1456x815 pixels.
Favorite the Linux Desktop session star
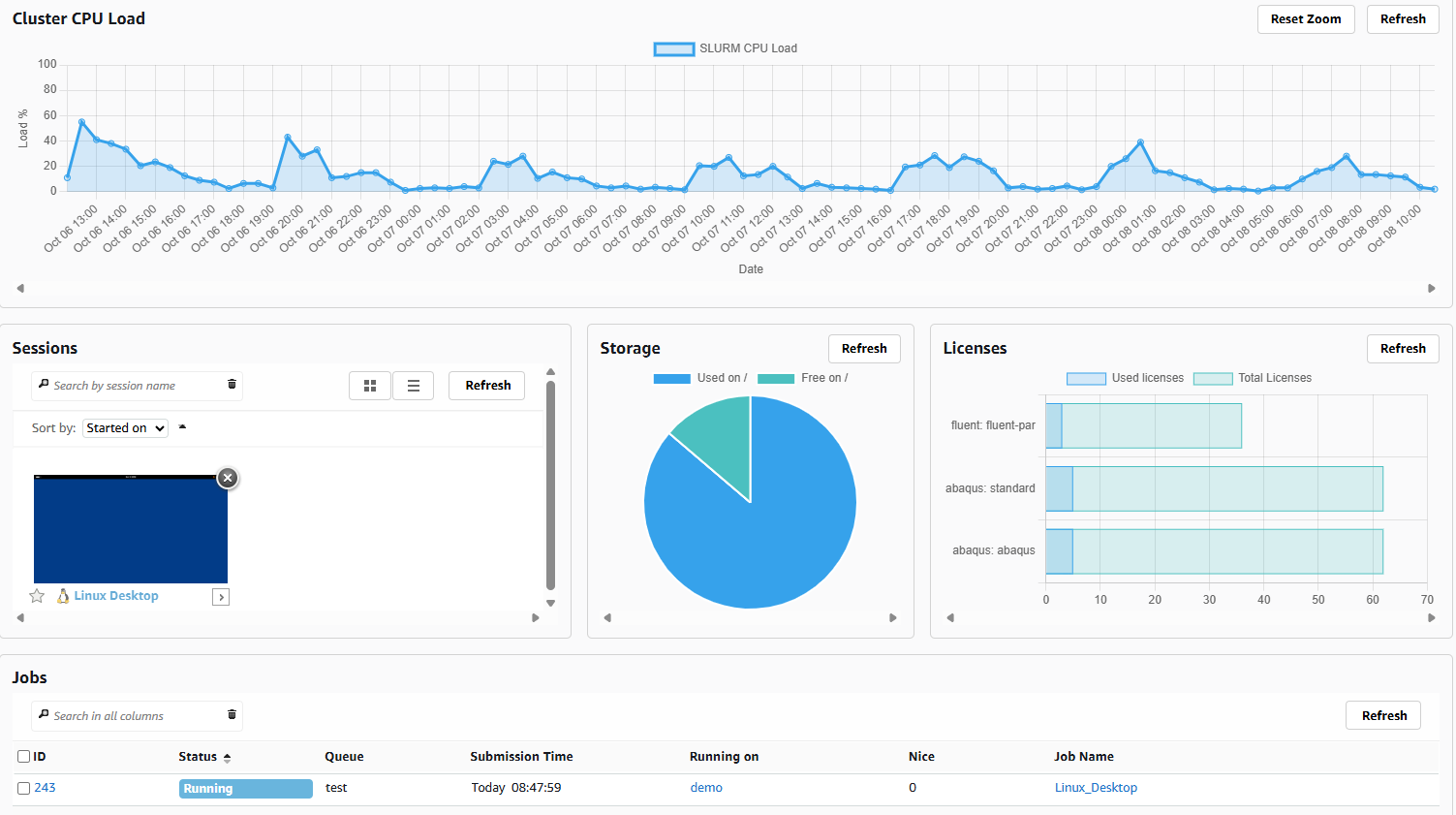coord(37,596)
